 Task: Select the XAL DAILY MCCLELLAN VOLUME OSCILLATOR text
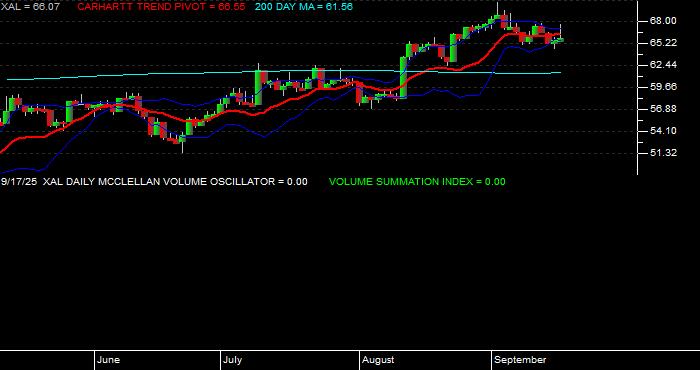coord(158,182)
